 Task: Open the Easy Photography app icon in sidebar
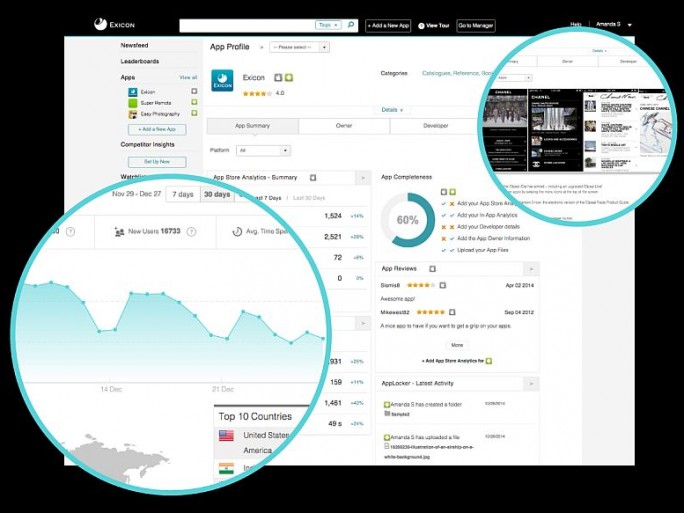pos(133,114)
